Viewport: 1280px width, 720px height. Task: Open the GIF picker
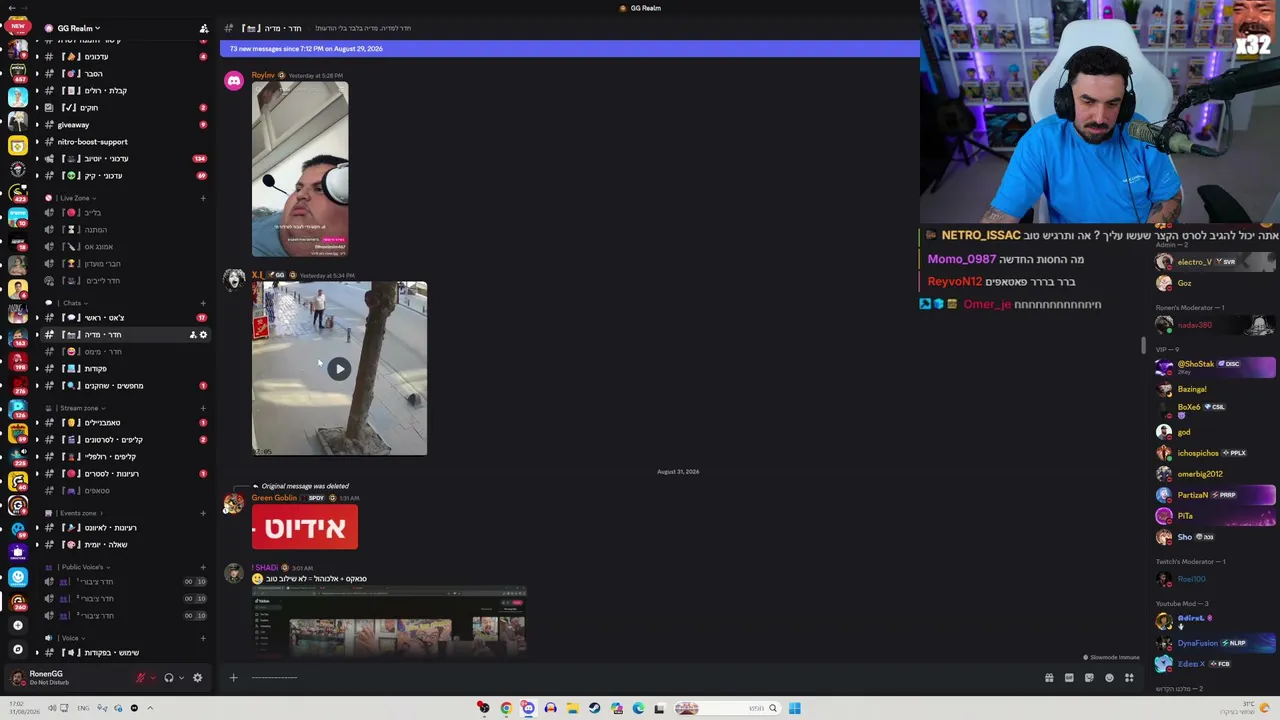[x=1069, y=678]
